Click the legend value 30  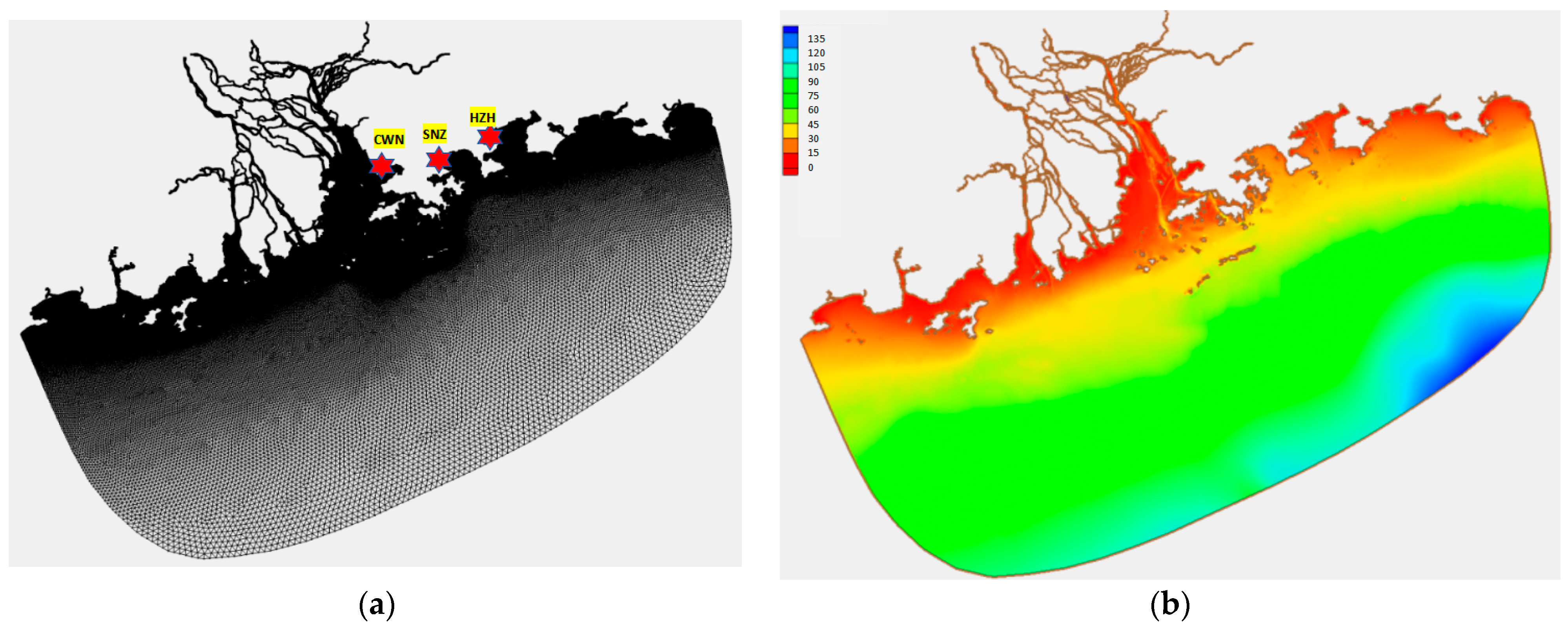click(813, 139)
